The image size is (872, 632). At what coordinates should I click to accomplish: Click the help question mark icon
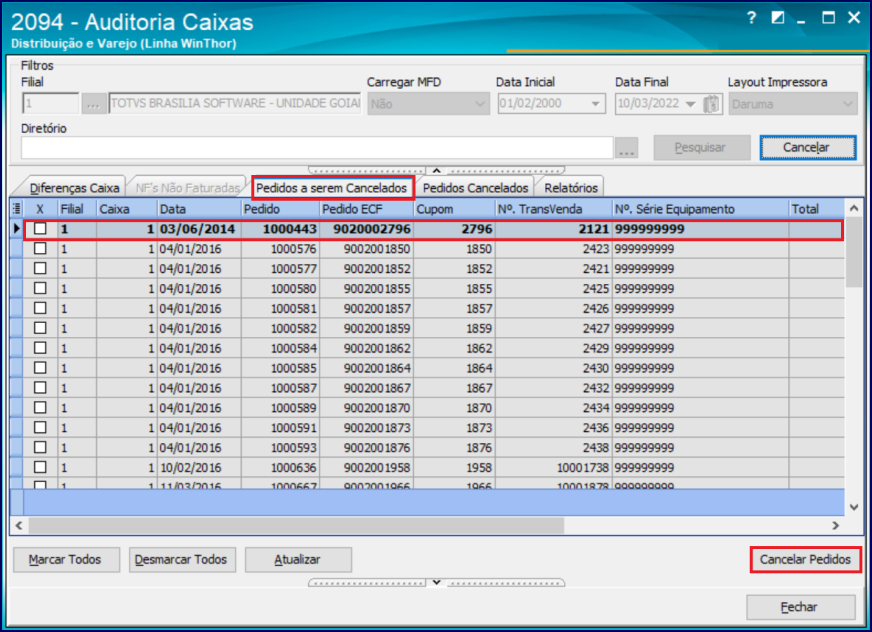click(751, 18)
